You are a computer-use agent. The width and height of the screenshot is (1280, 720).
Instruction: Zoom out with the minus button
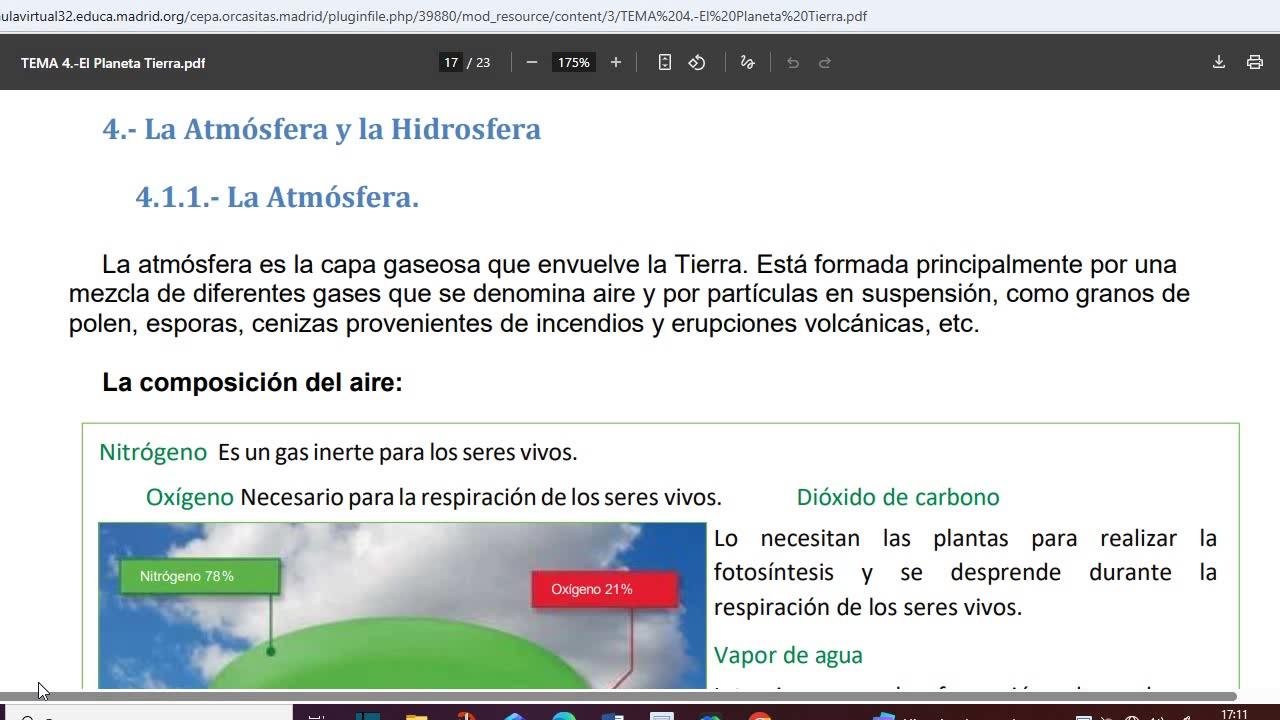[532, 62]
